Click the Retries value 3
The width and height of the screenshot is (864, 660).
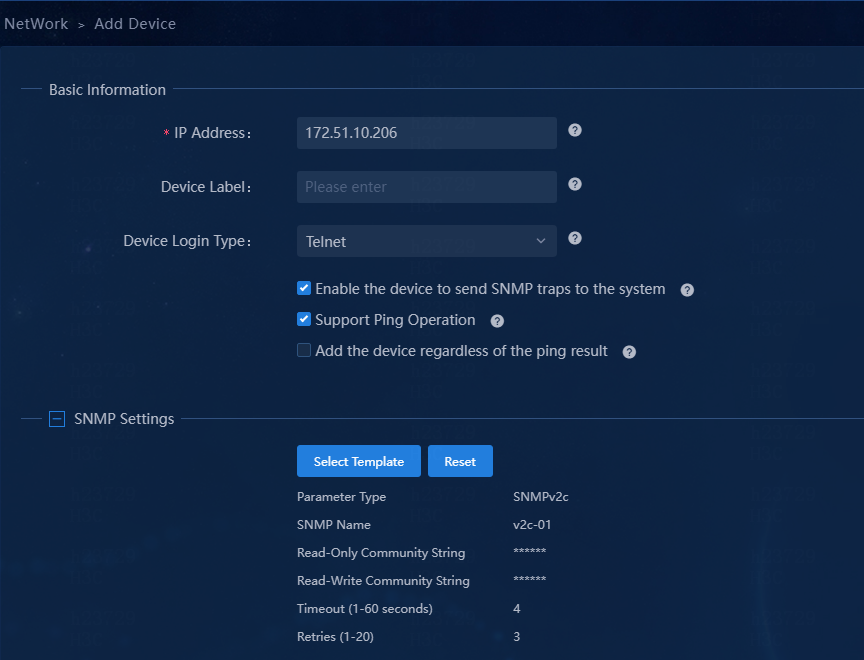516,637
